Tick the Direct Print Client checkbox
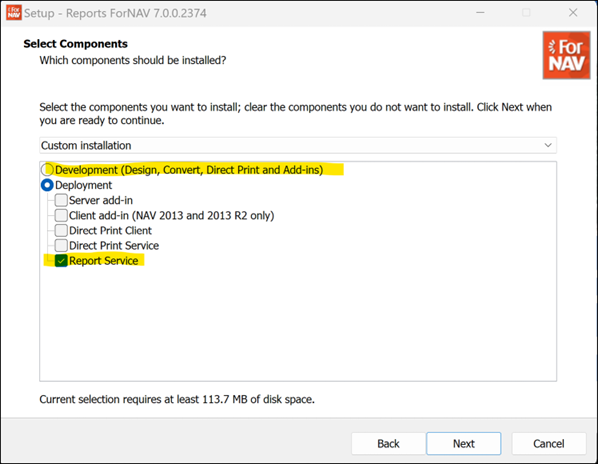 [61, 230]
